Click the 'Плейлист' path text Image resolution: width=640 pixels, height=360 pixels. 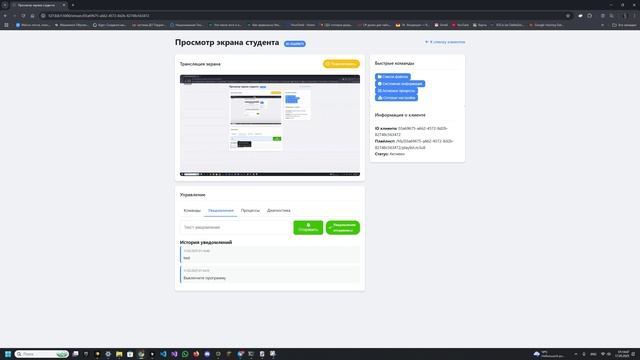click(414, 144)
